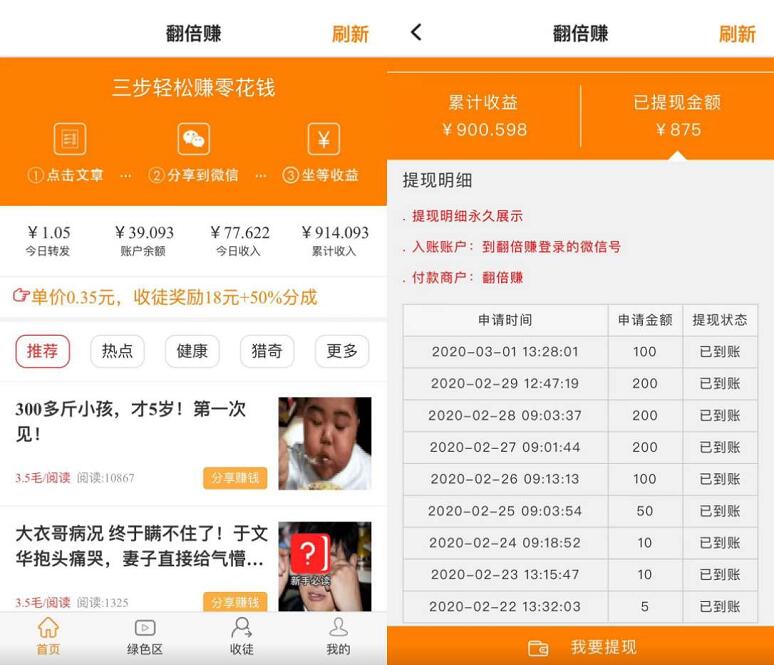The height and width of the screenshot is (665, 774).
Task: Select the 2020-02-22 13:32:03 row
Action: [580, 606]
